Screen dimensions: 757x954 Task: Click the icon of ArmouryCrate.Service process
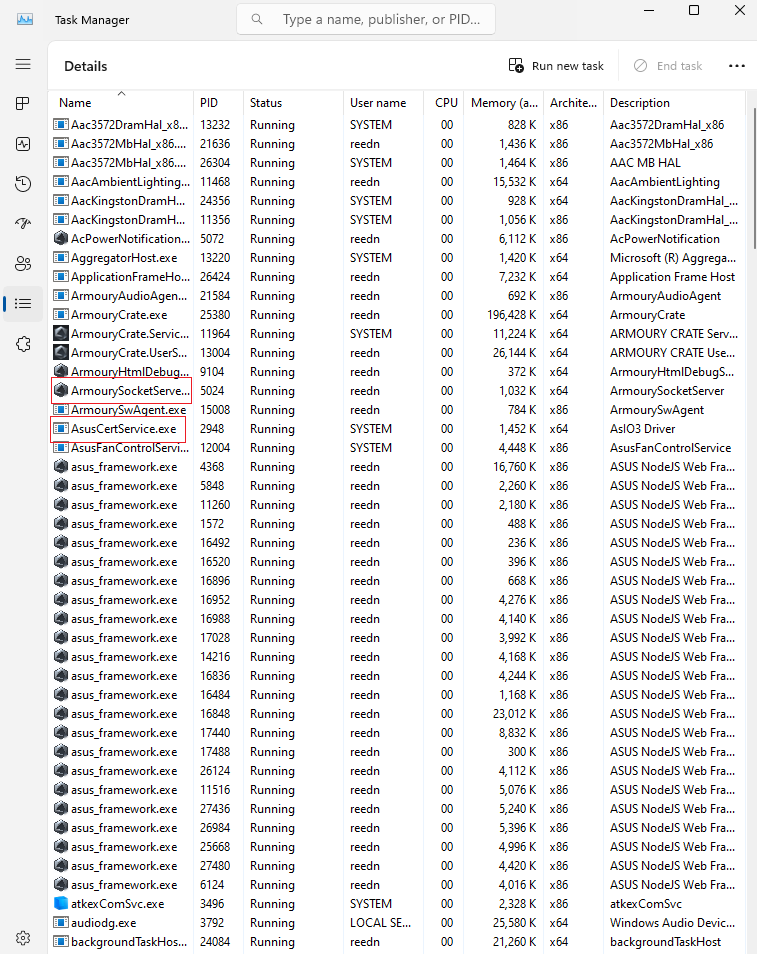pyautogui.click(x=60, y=333)
